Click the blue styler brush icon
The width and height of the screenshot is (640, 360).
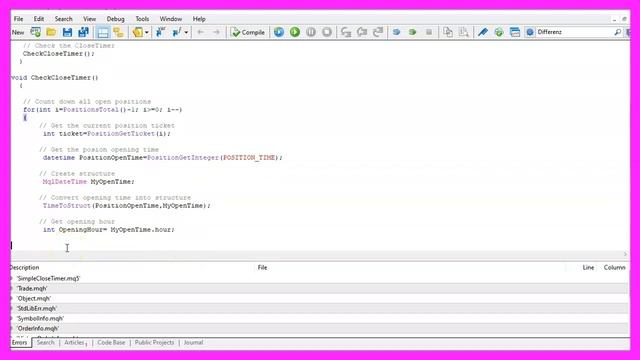tap(483, 32)
